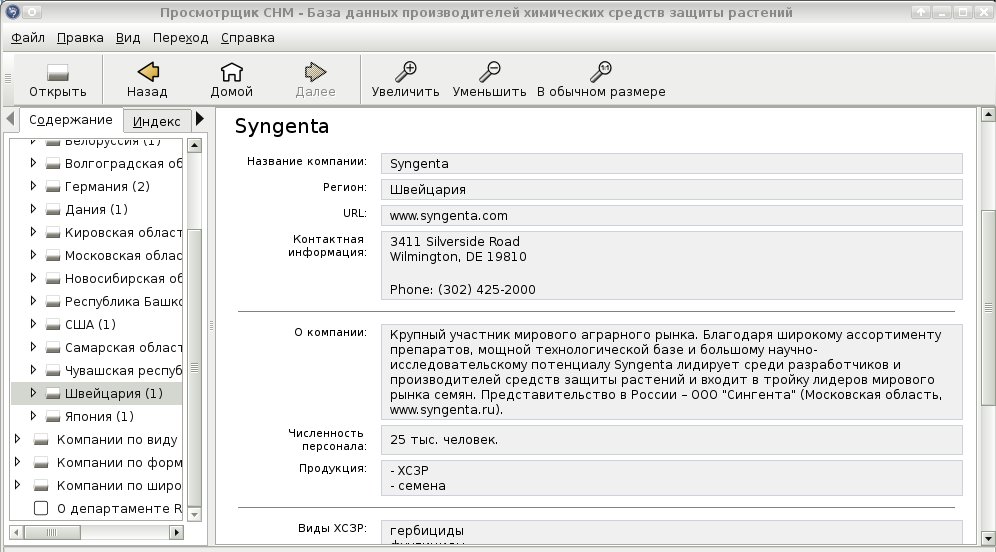Image resolution: width=996 pixels, height=552 pixels.
Task: Open the Файл menu
Action: pyautogui.click(x=28, y=38)
